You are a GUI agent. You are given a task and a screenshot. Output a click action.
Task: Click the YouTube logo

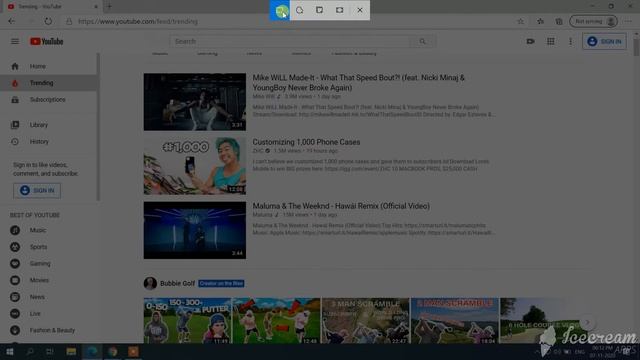click(47, 41)
